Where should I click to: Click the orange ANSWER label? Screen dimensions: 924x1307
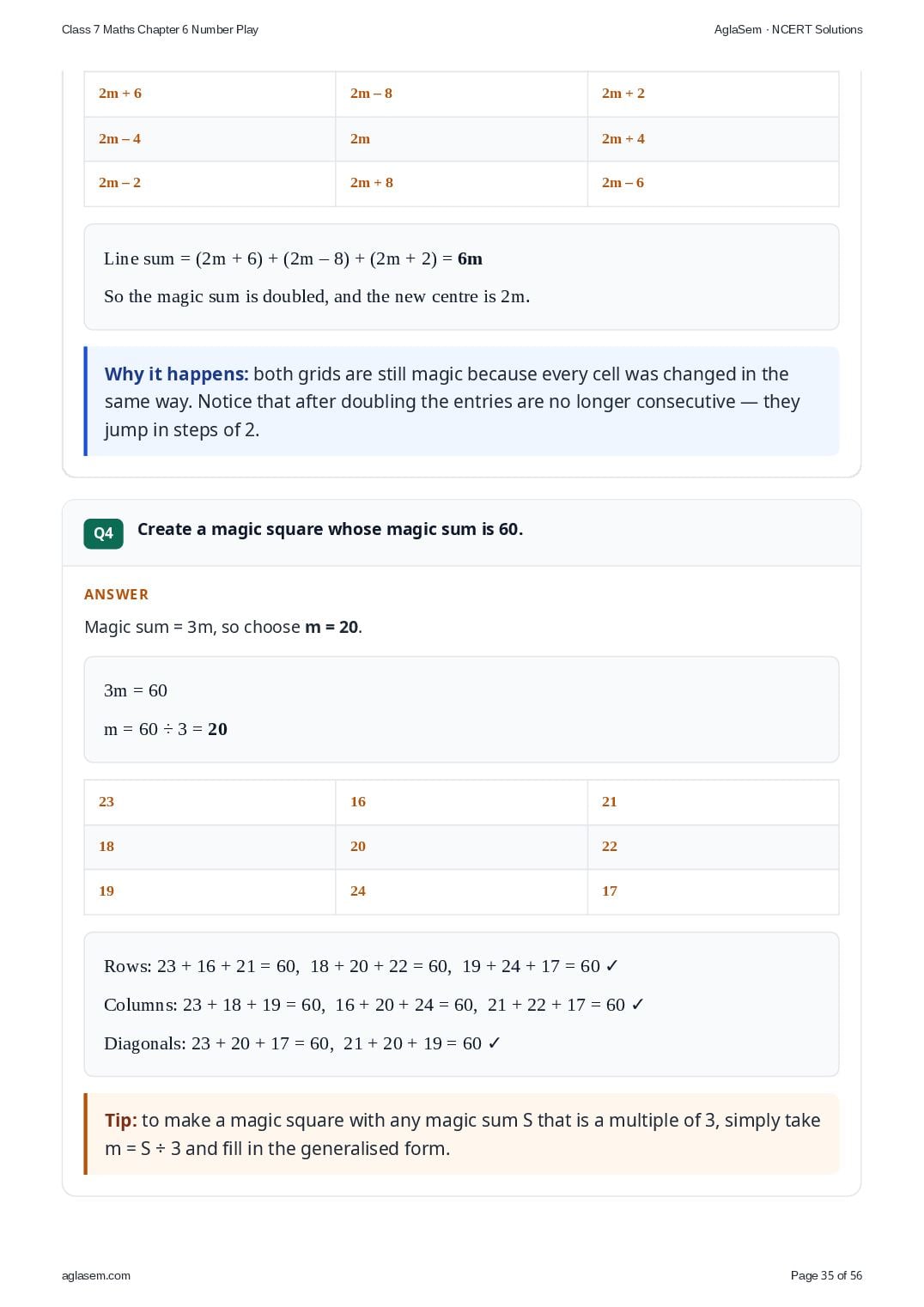pos(116,594)
